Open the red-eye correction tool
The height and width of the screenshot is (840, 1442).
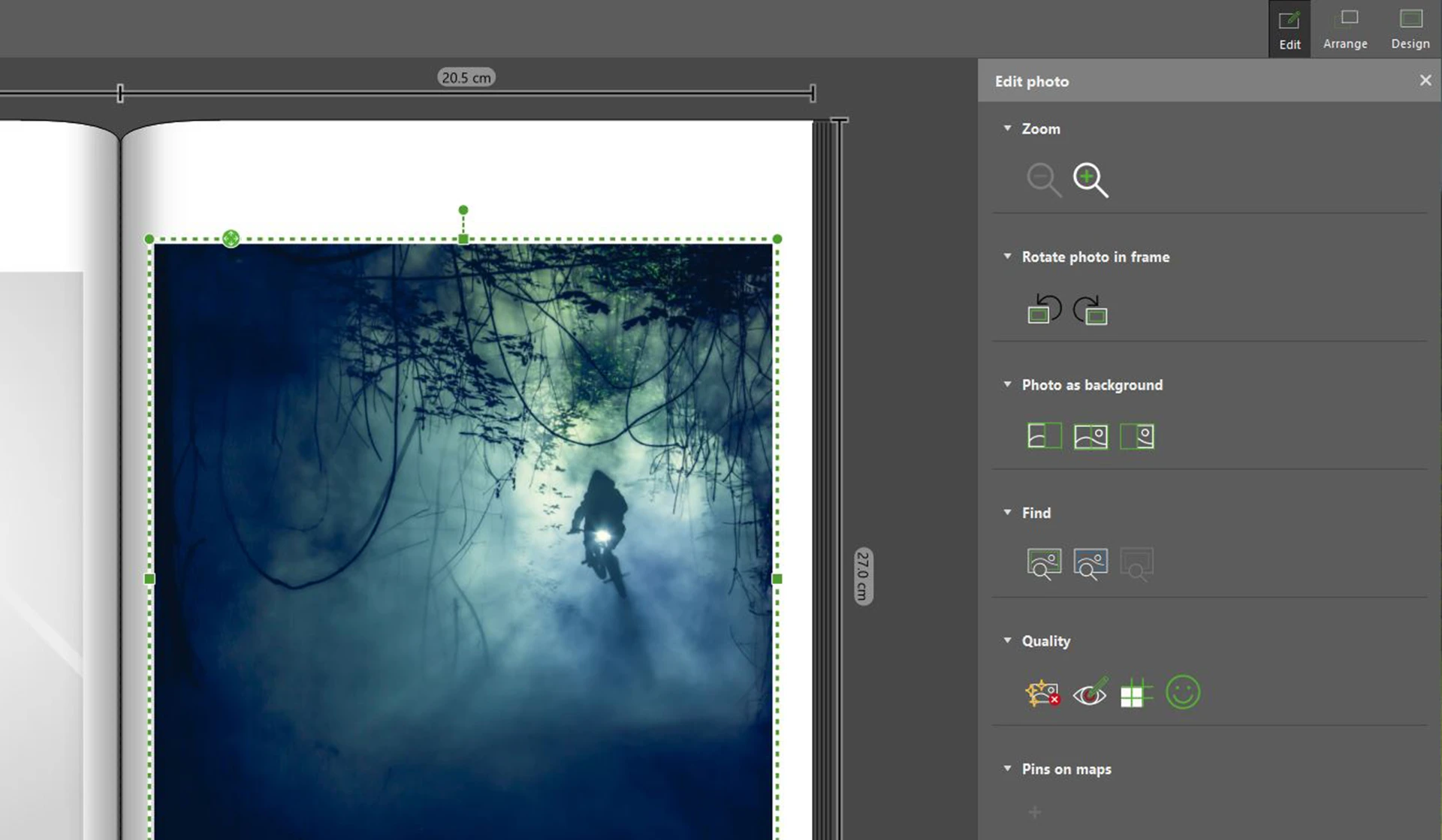1090,693
